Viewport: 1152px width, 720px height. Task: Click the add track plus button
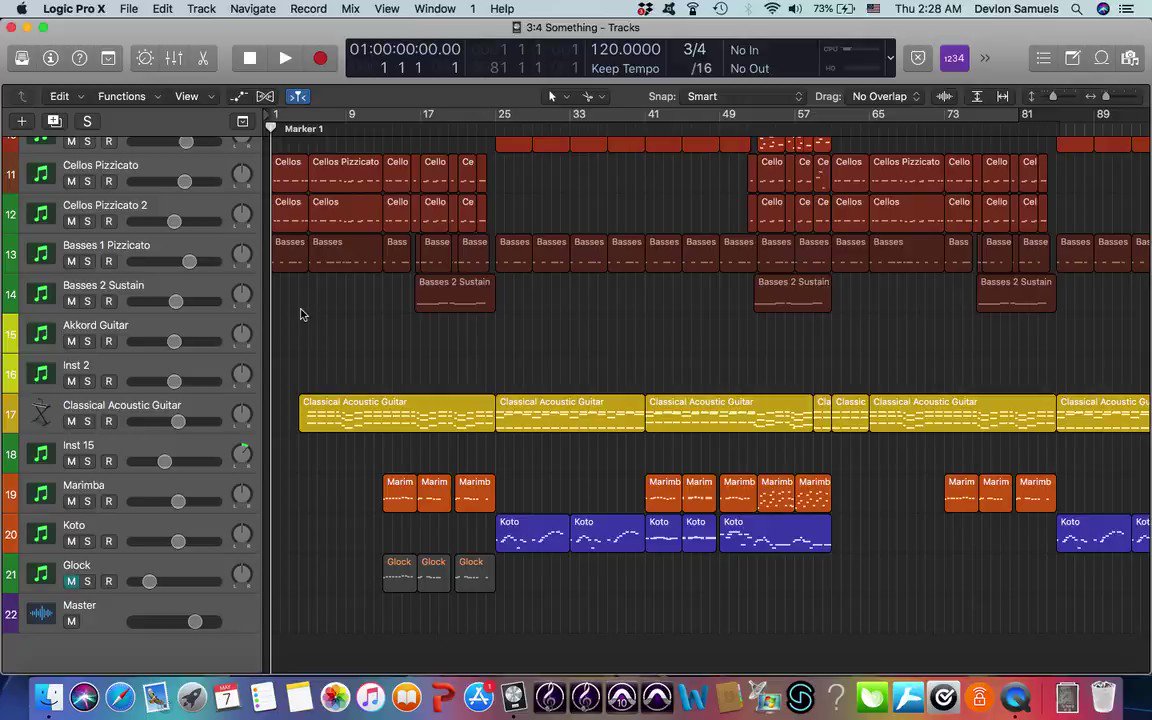coord(22,121)
